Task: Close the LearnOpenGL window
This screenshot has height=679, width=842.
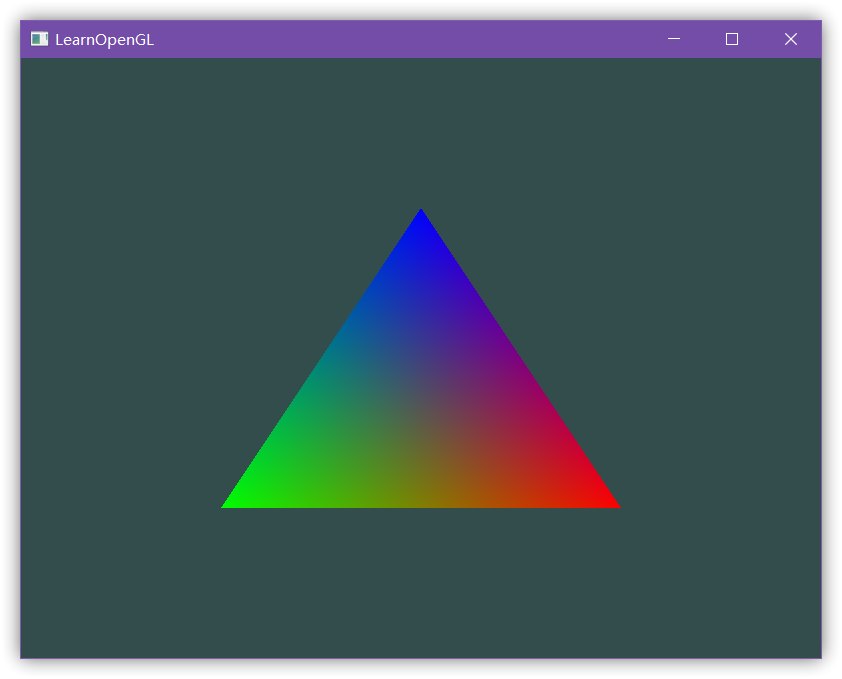Action: (x=791, y=39)
